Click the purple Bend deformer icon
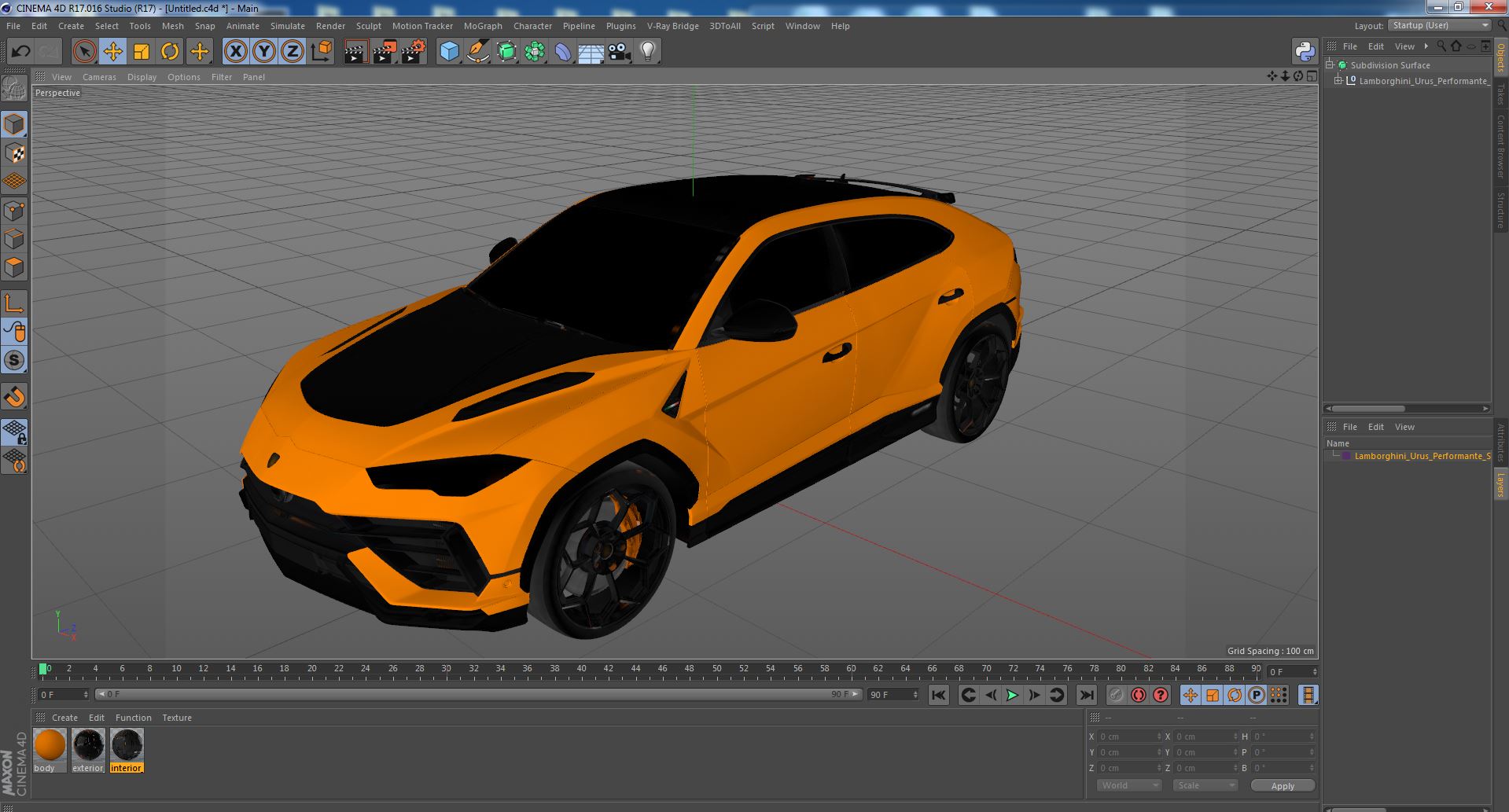 coord(563,52)
